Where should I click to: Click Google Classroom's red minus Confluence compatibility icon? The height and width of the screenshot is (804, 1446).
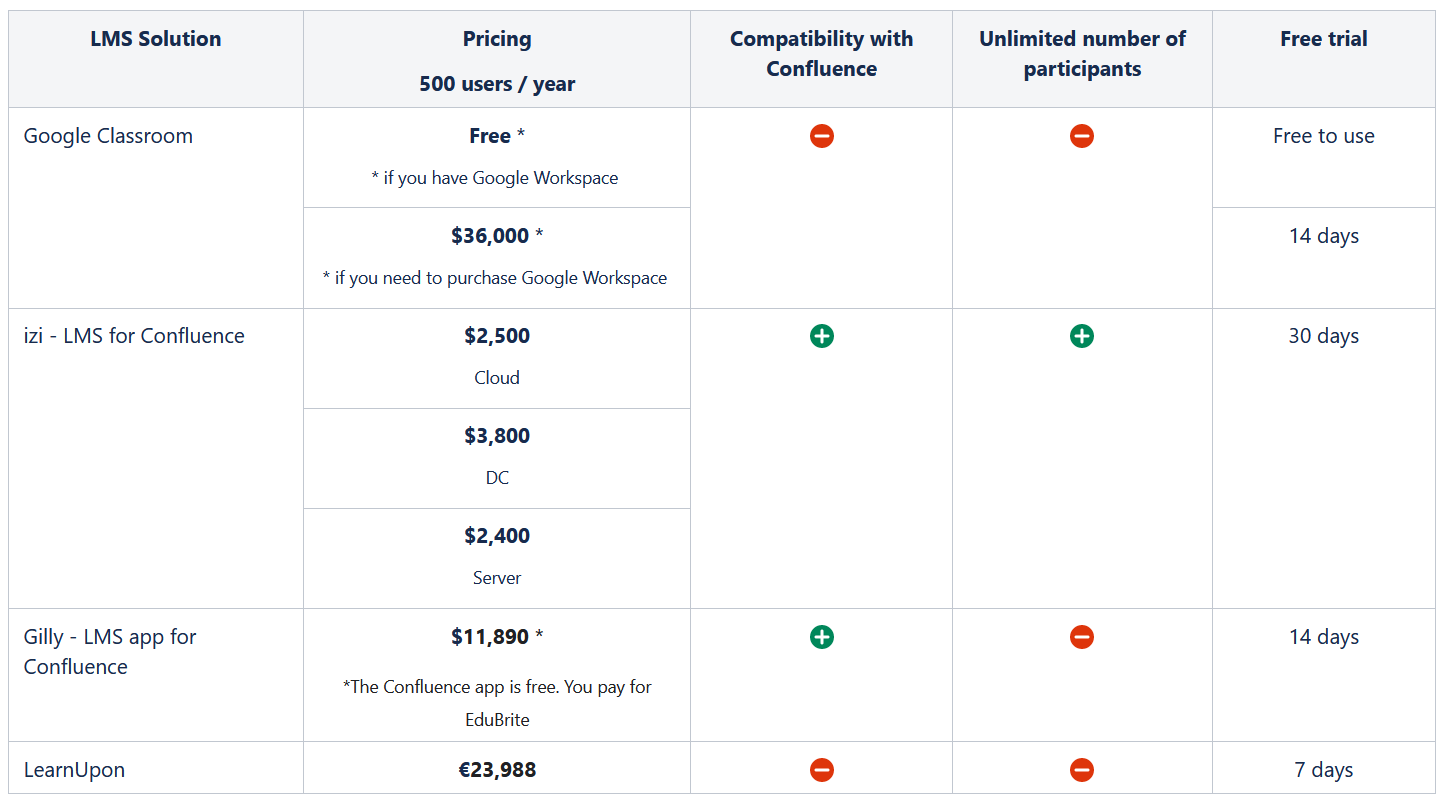pyautogui.click(x=821, y=136)
